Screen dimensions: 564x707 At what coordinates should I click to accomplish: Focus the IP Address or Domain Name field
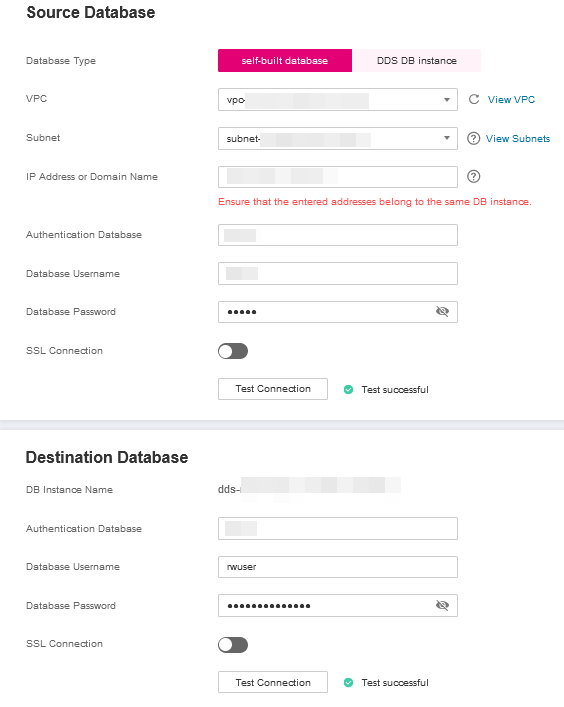pyautogui.click(x=338, y=177)
